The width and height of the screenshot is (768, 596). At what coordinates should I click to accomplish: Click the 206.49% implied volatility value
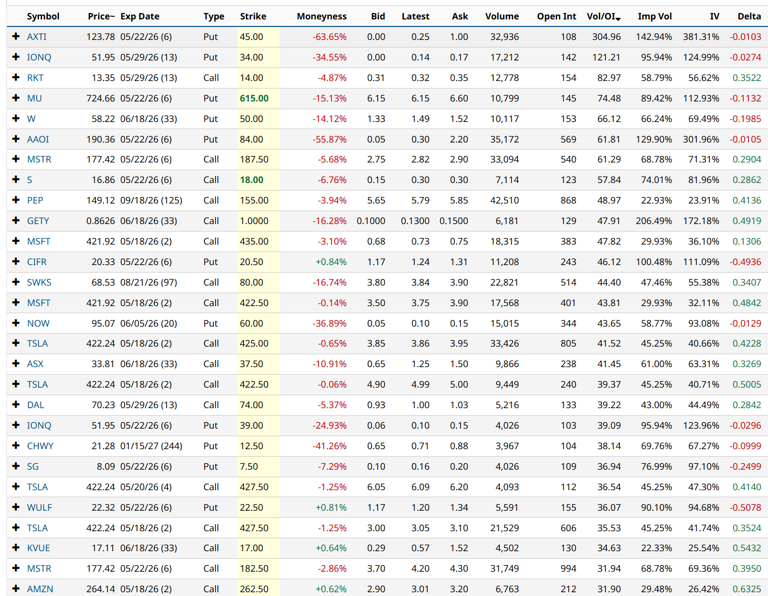pyautogui.click(x=654, y=221)
